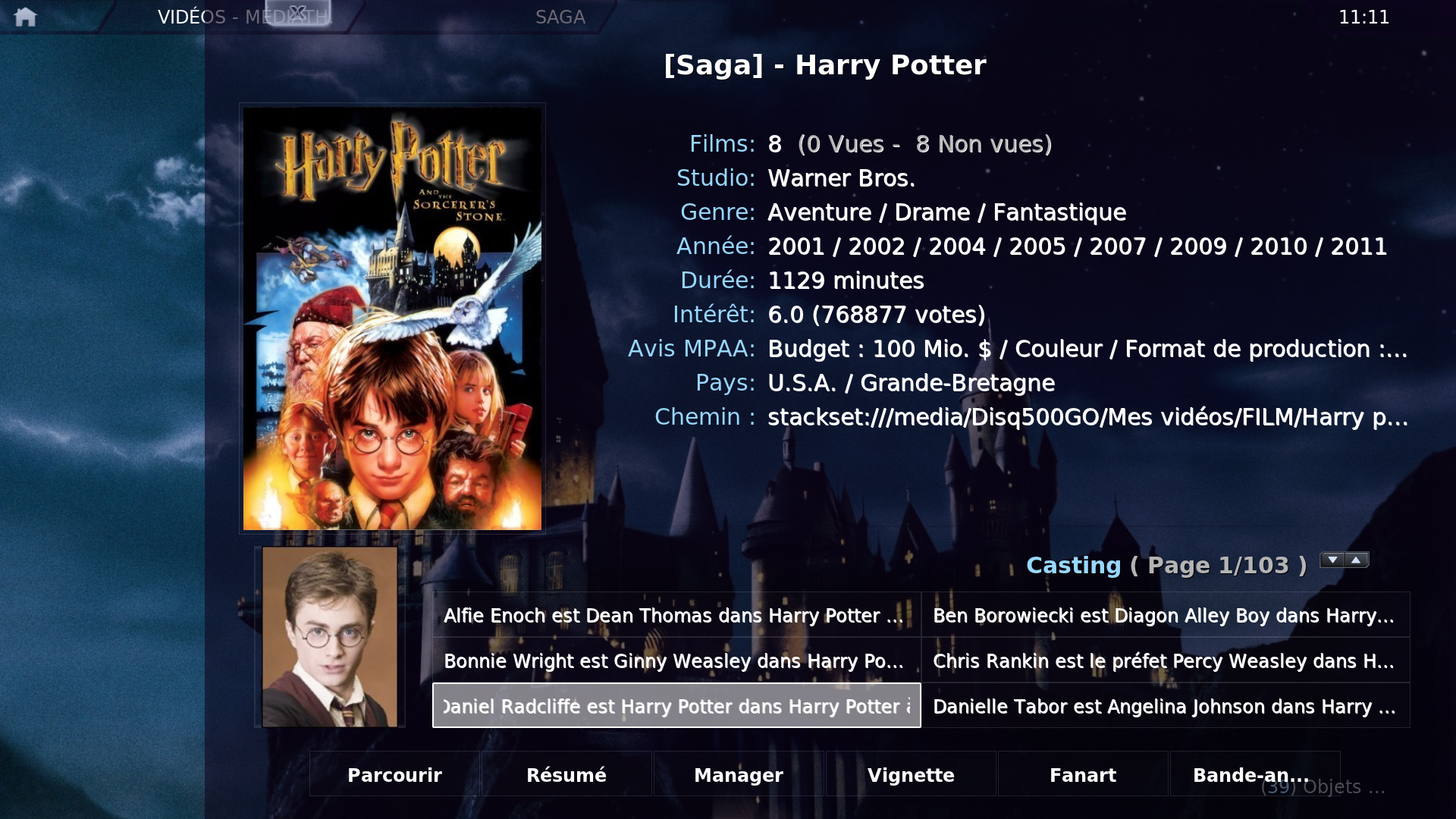Image resolution: width=1456 pixels, height=819 pixels.
Task: Open the VIDÉOS - MÉDIATHÈQUE breadcrumb tab
Action: pos(243,17)
